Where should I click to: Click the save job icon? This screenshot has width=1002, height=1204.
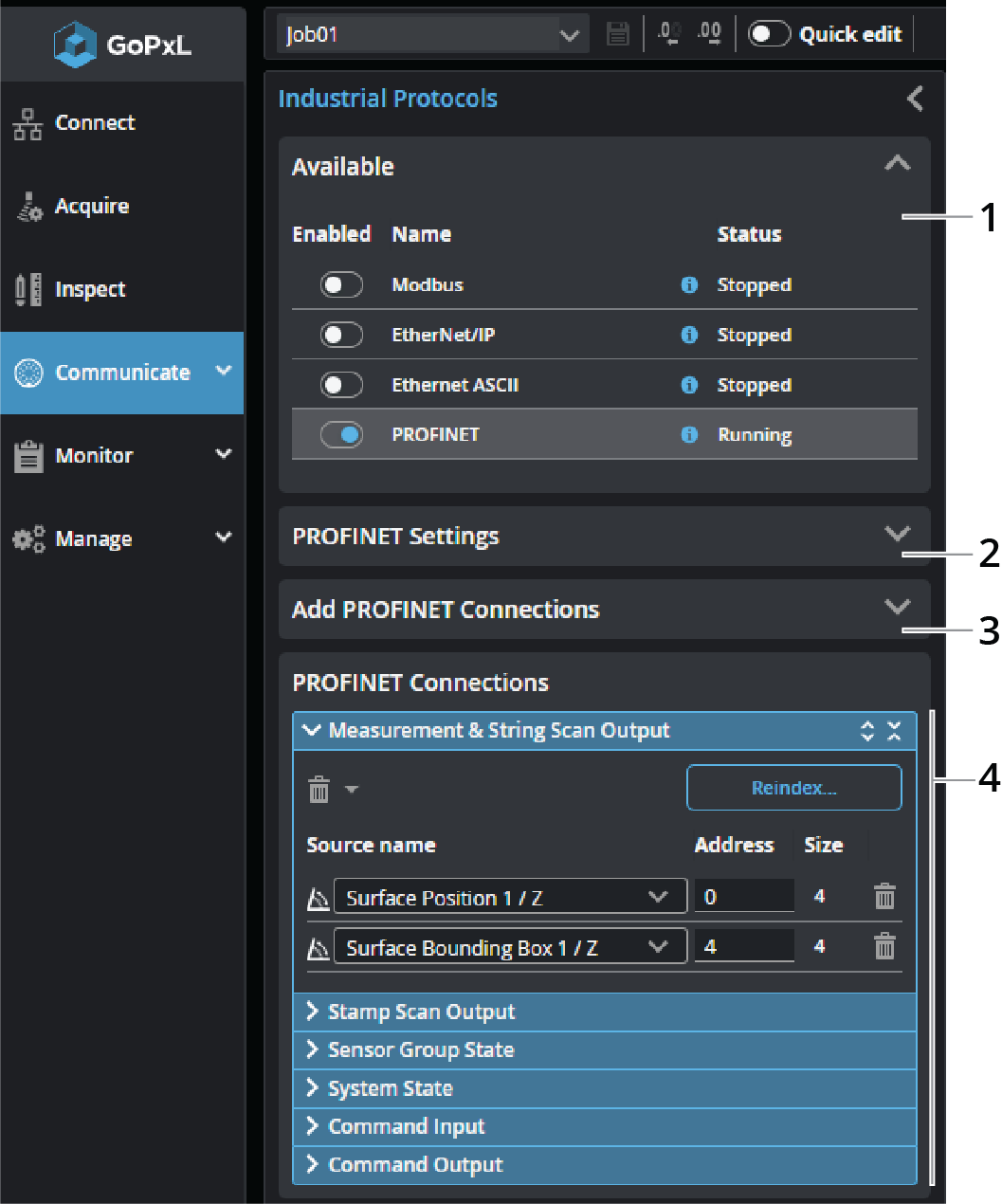tap(618, 35)
